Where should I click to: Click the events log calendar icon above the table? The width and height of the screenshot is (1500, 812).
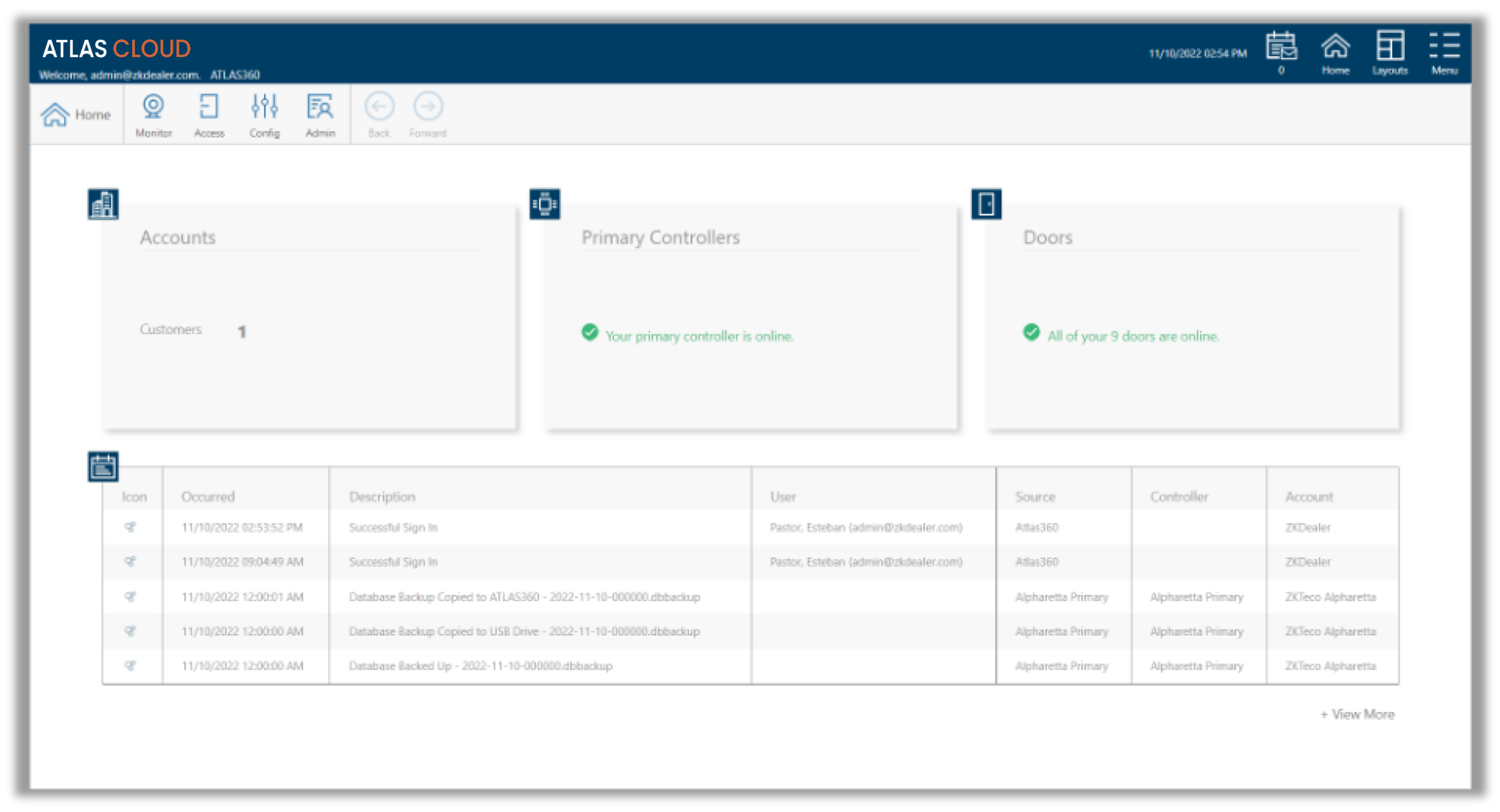click(x=104, y=467)
